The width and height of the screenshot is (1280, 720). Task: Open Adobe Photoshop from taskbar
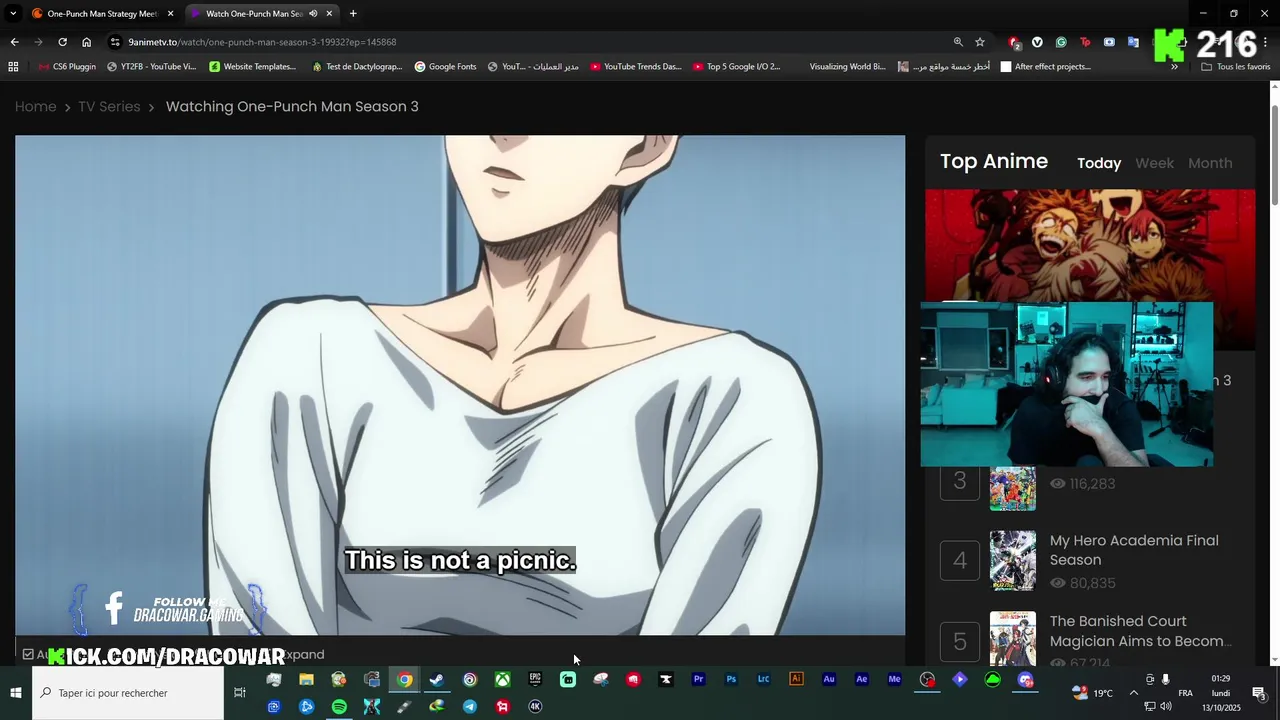click(731, 680)
